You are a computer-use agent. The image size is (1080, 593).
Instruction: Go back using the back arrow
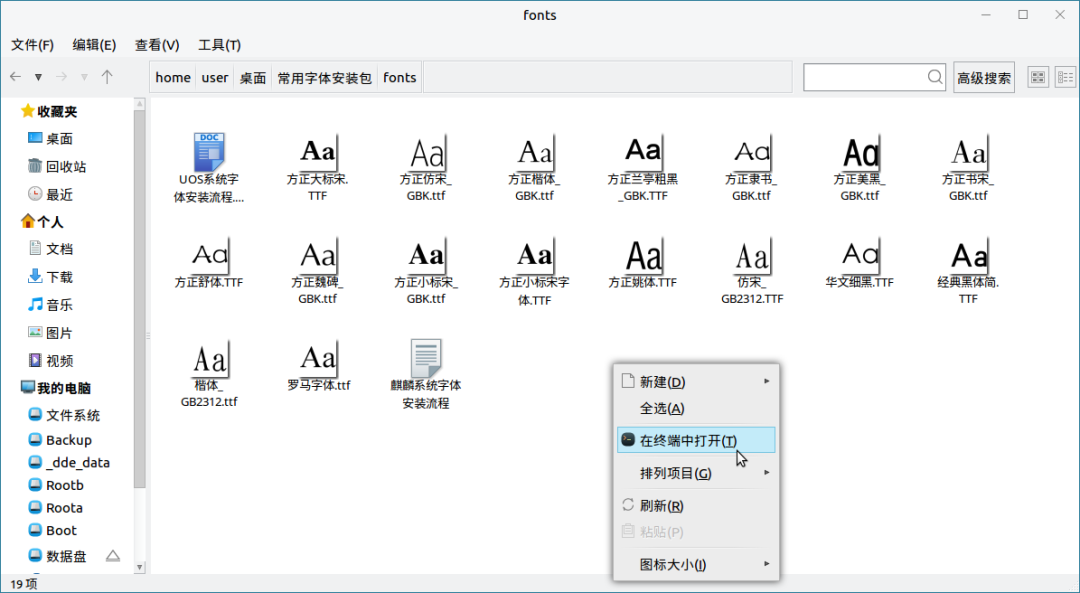(x=16, y=77)
